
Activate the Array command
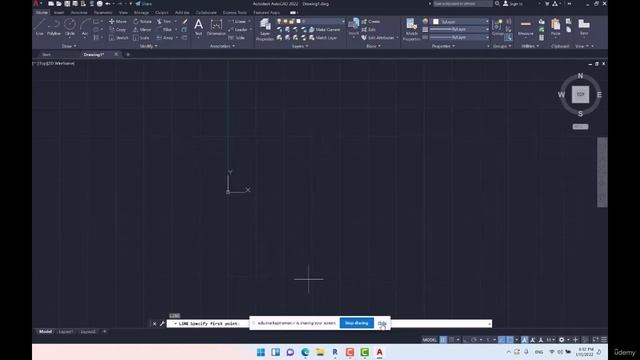(x=165, y=38)
